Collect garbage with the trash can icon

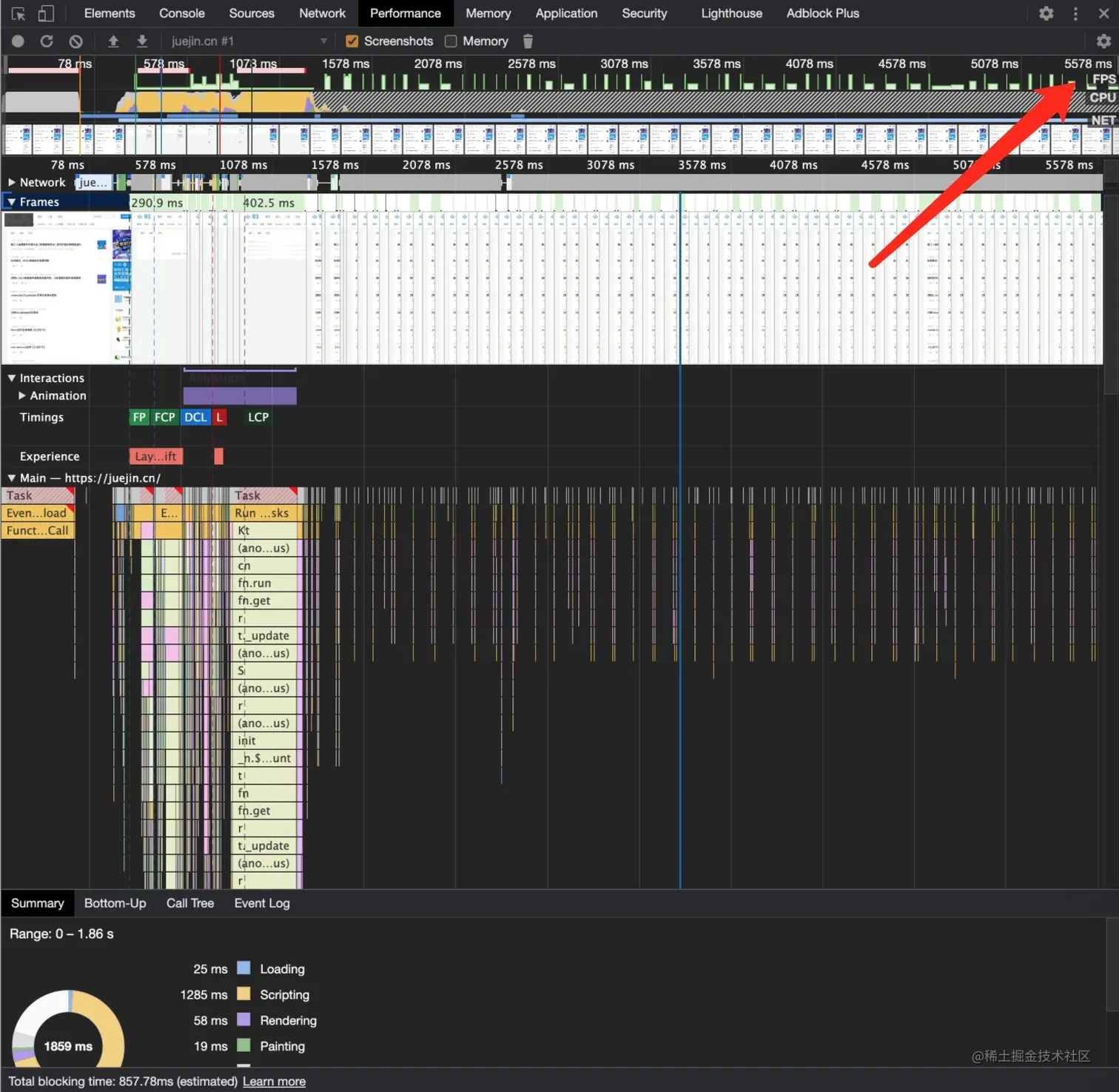[528, 41]
